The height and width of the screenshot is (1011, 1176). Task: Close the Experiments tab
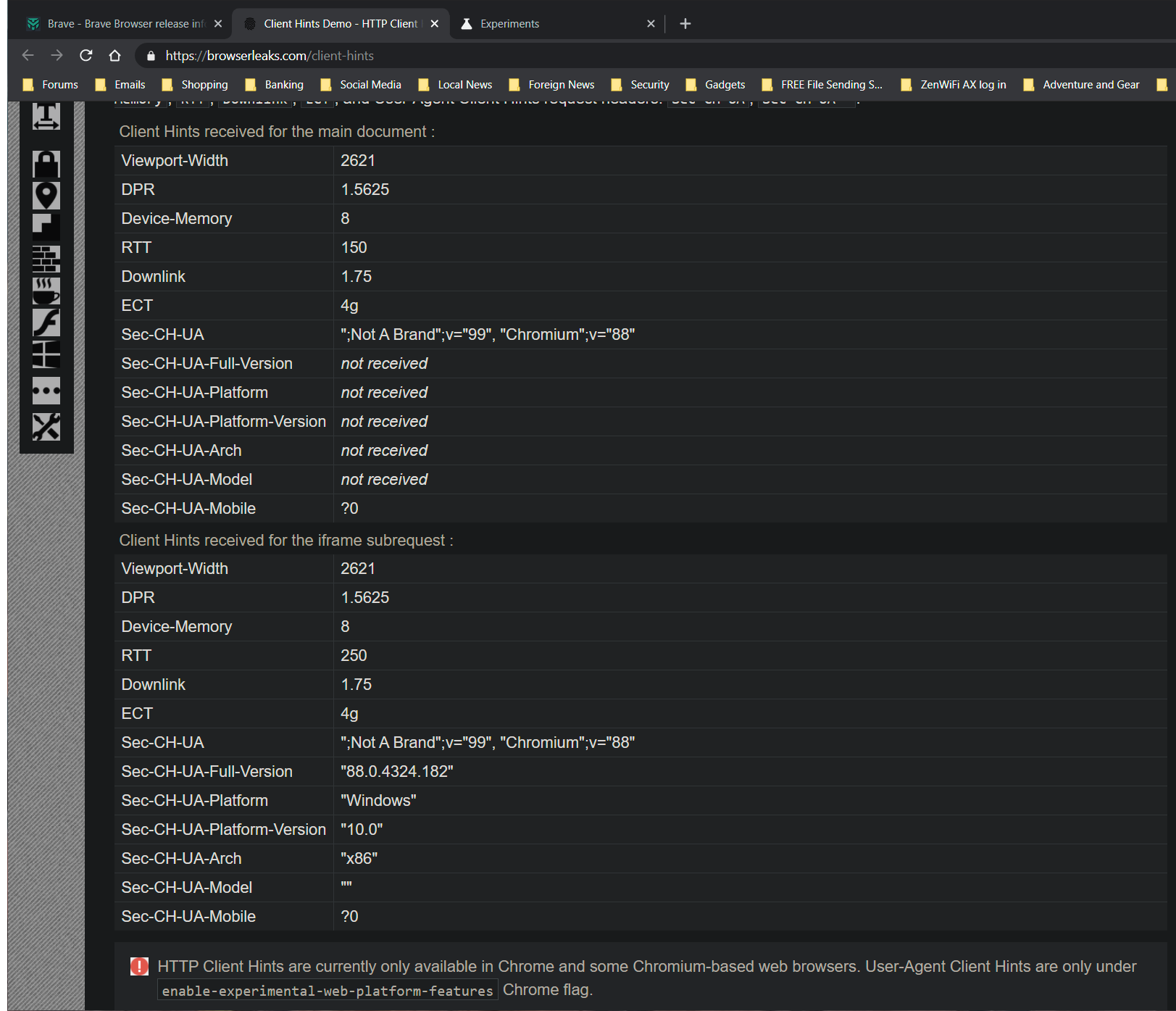click(x=651, y=24)
